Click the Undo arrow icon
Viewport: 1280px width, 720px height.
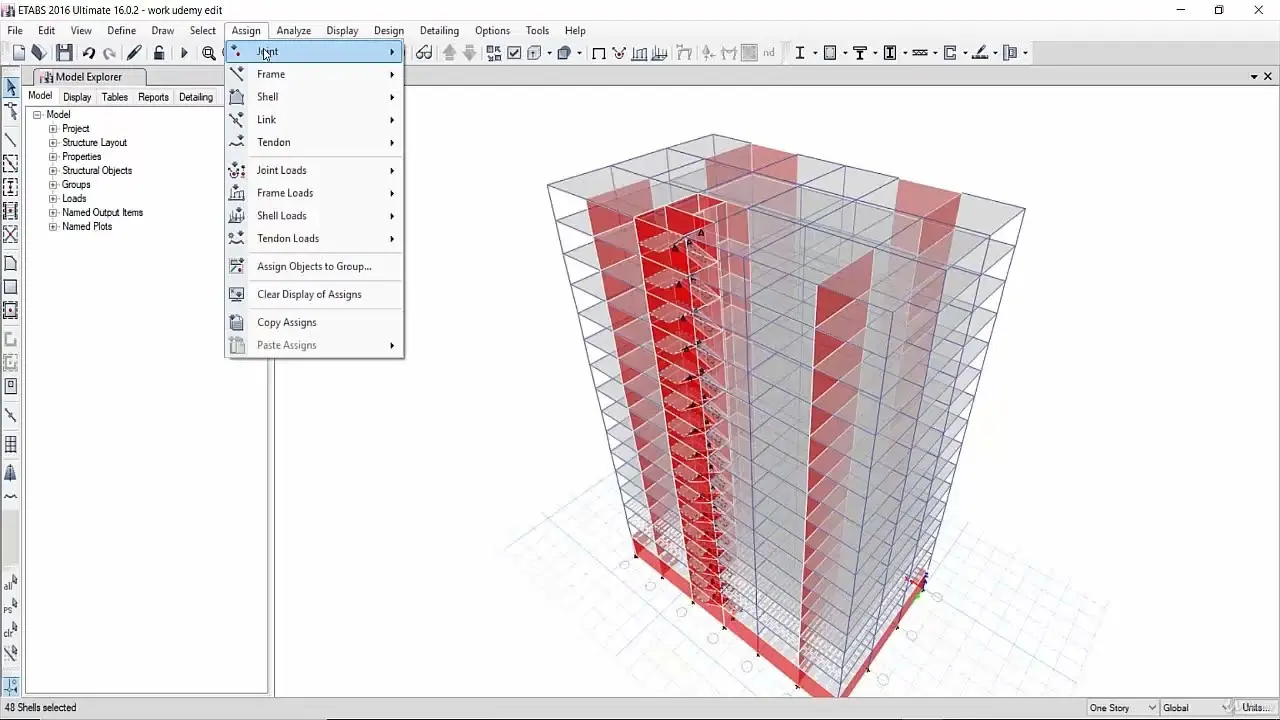pyautogui.click(x=89, y=53)
